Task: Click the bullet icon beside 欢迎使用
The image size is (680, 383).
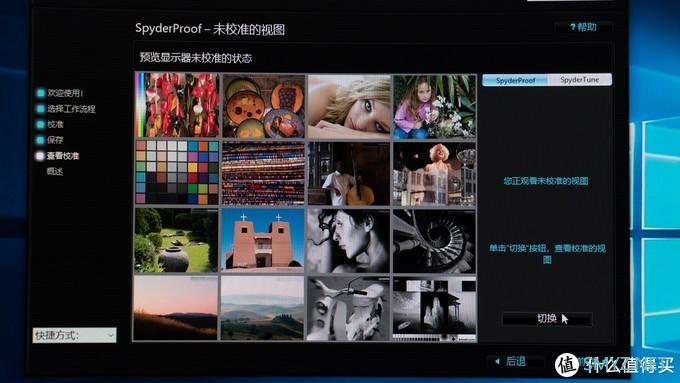Action: click(41, 93)
